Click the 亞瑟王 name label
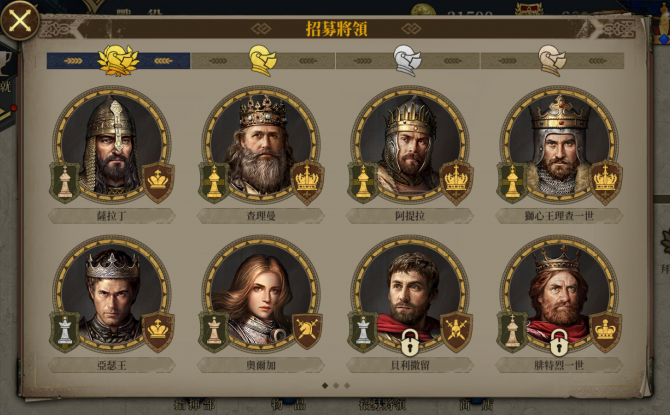 [112, 365]
